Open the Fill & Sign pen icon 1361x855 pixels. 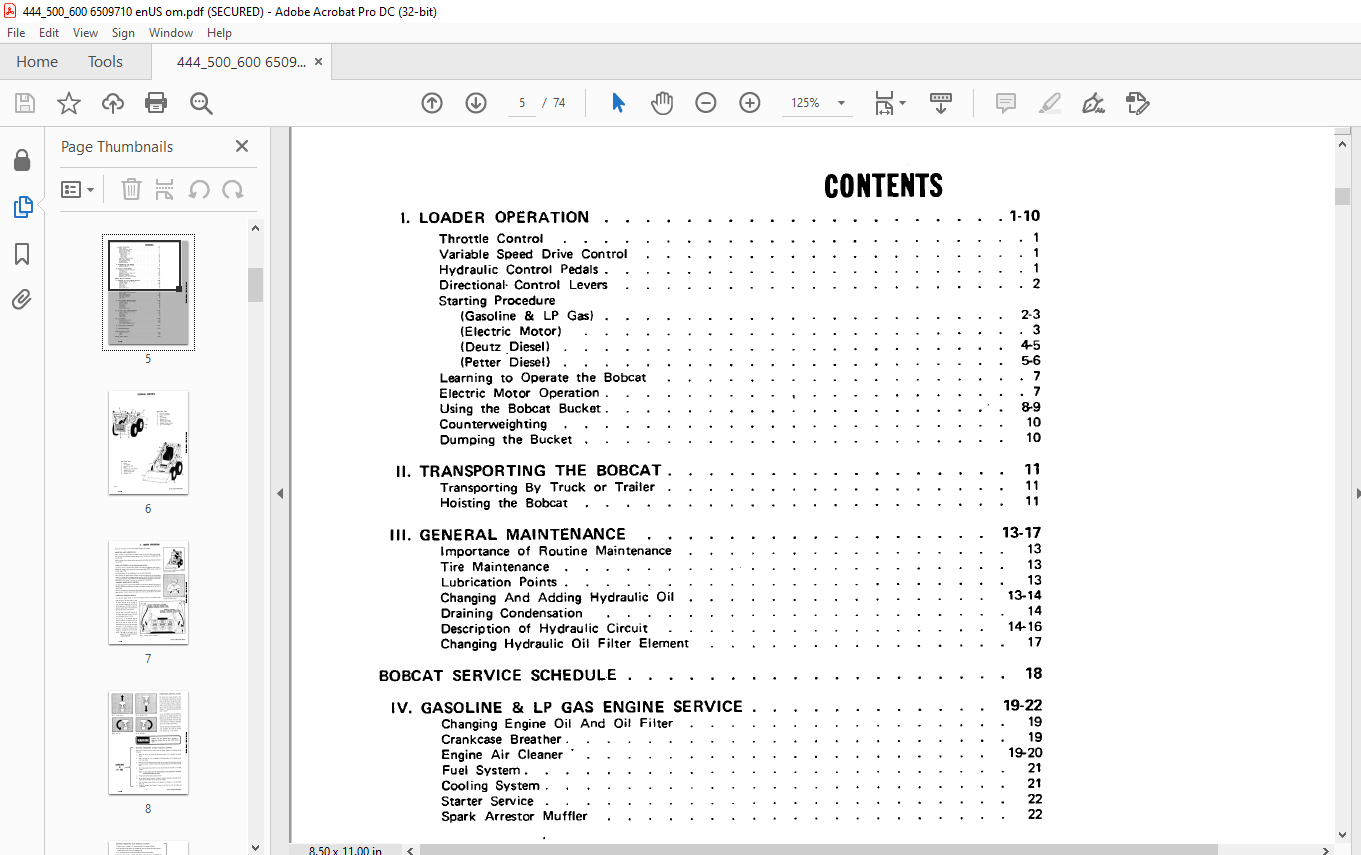pos(1094,103)
